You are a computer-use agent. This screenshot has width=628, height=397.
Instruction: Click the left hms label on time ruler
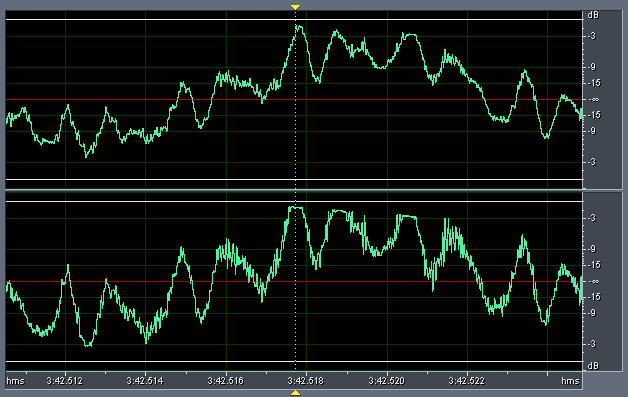click(x=16, y=381)
